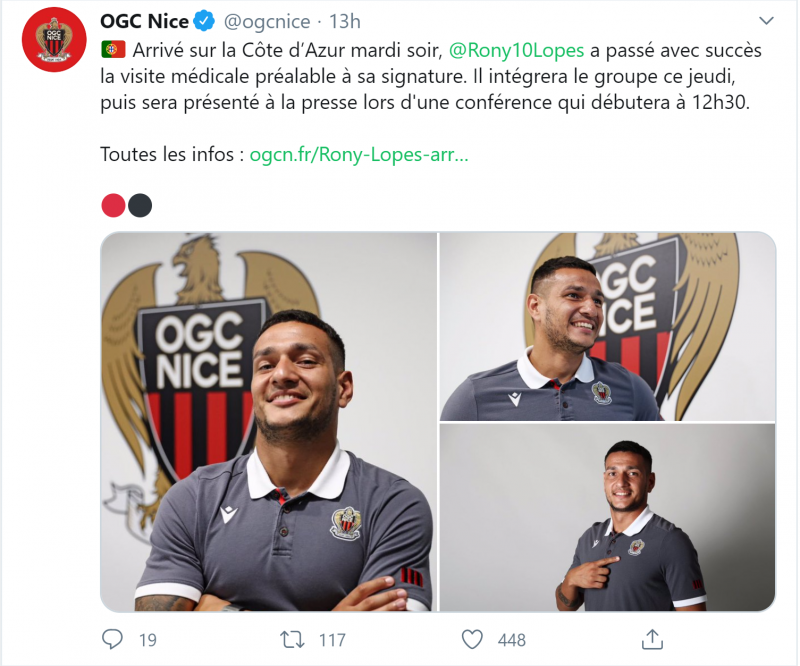Click the Portugal flag emoji
This screenshot has width=800, height=666.
113,50
